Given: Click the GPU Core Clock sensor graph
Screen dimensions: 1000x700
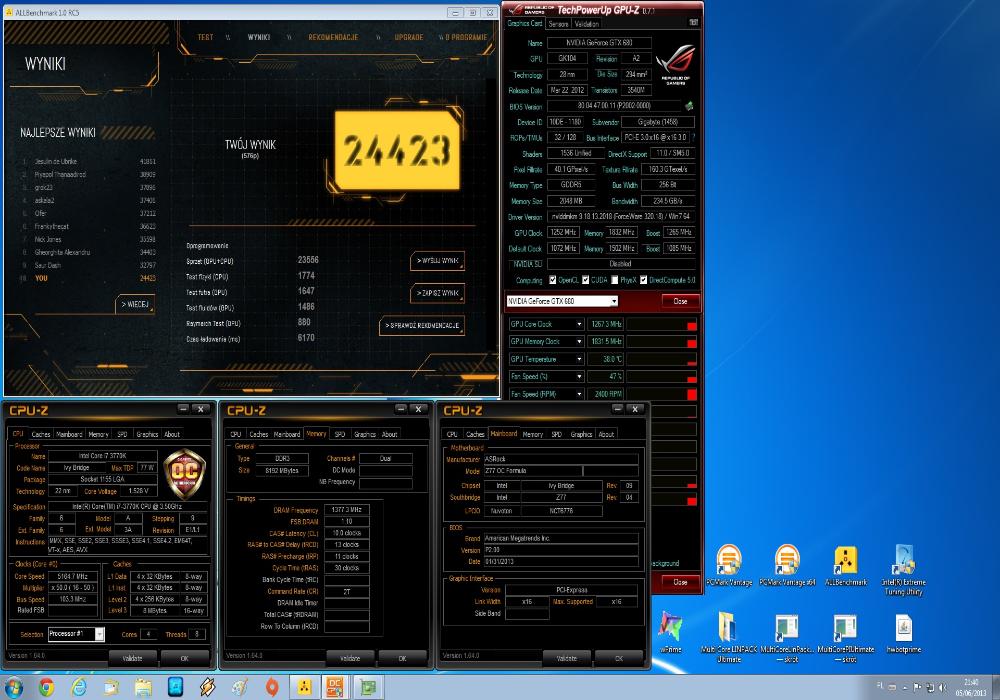Looking at the screenshot, I should (661, 324).
